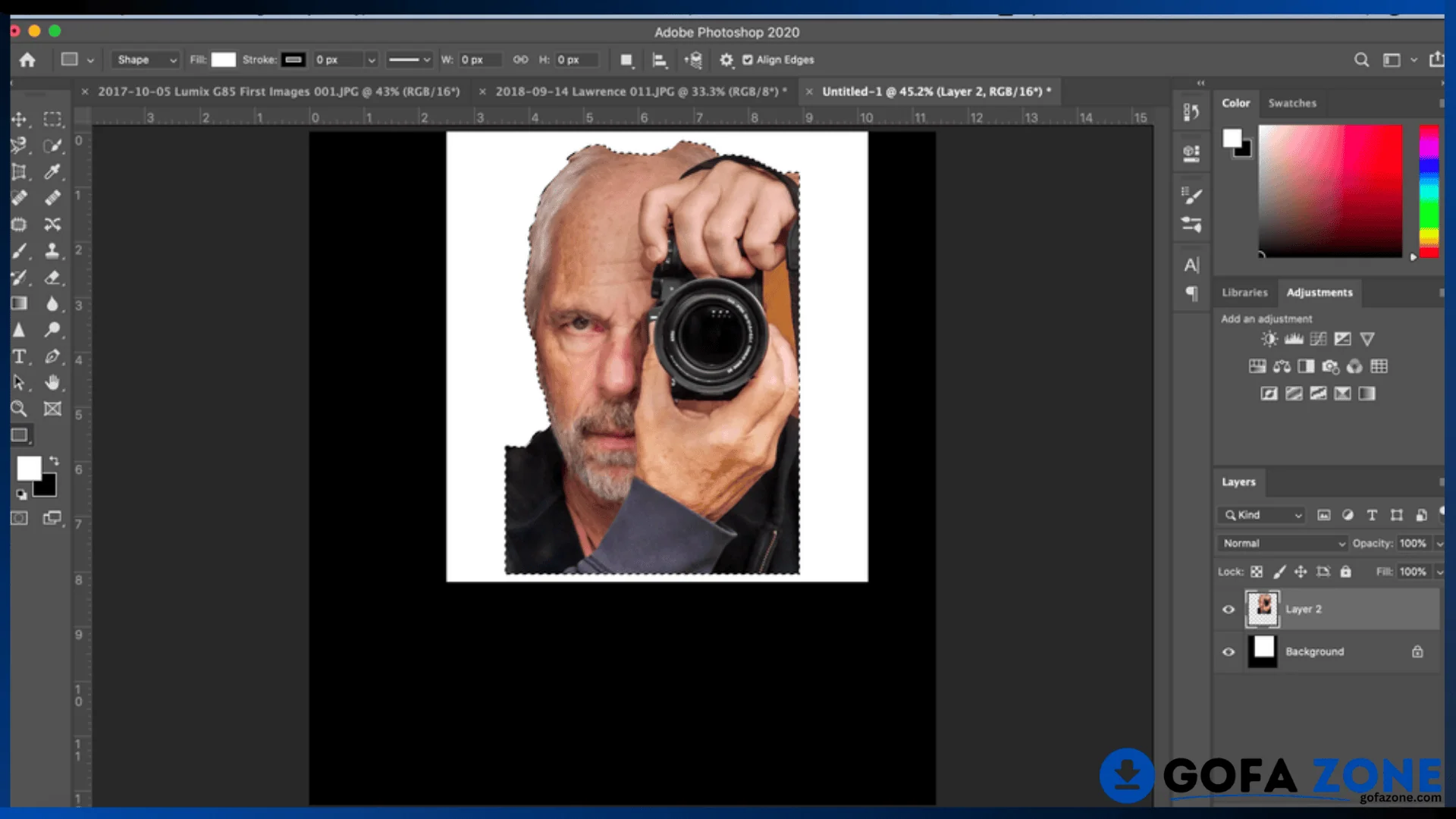
Task: Reset default foreground and background colors
Action: (x=21, y=494)
